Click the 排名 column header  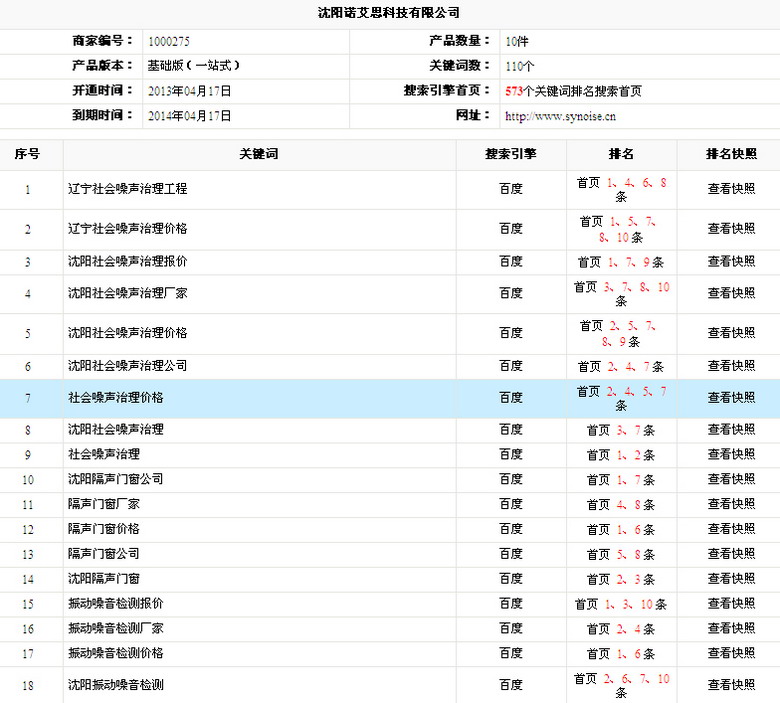pos(621,154)
